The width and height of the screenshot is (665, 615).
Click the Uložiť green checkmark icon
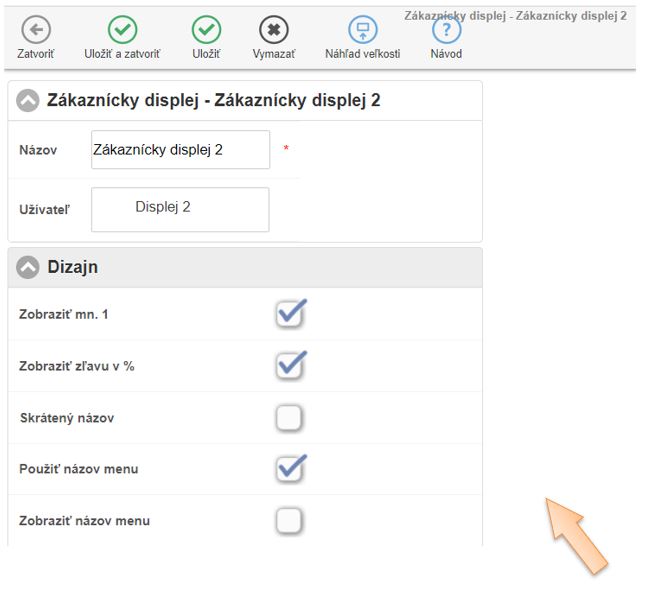point(206,30)
